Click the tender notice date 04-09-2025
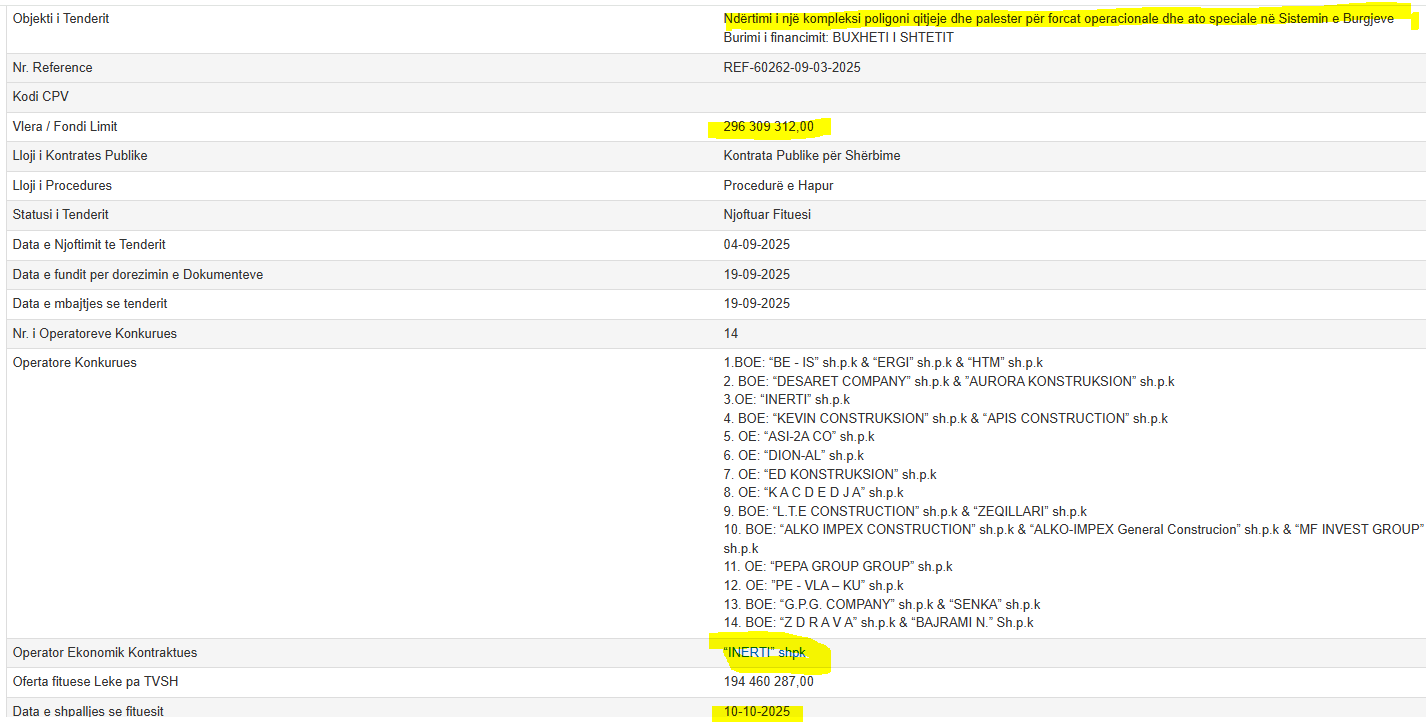Image resolution: width=1426 pixels, height=722 pixels. coord(756,245)
